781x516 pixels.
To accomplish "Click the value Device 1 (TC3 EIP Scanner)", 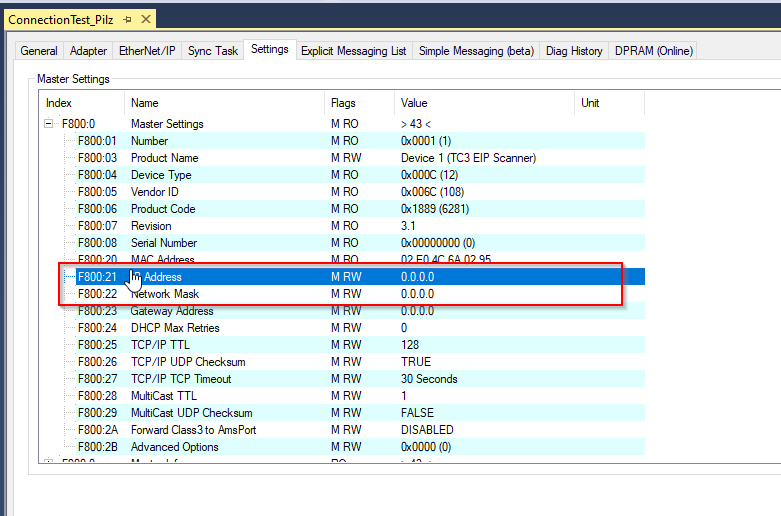I will [x=468, y=157].
